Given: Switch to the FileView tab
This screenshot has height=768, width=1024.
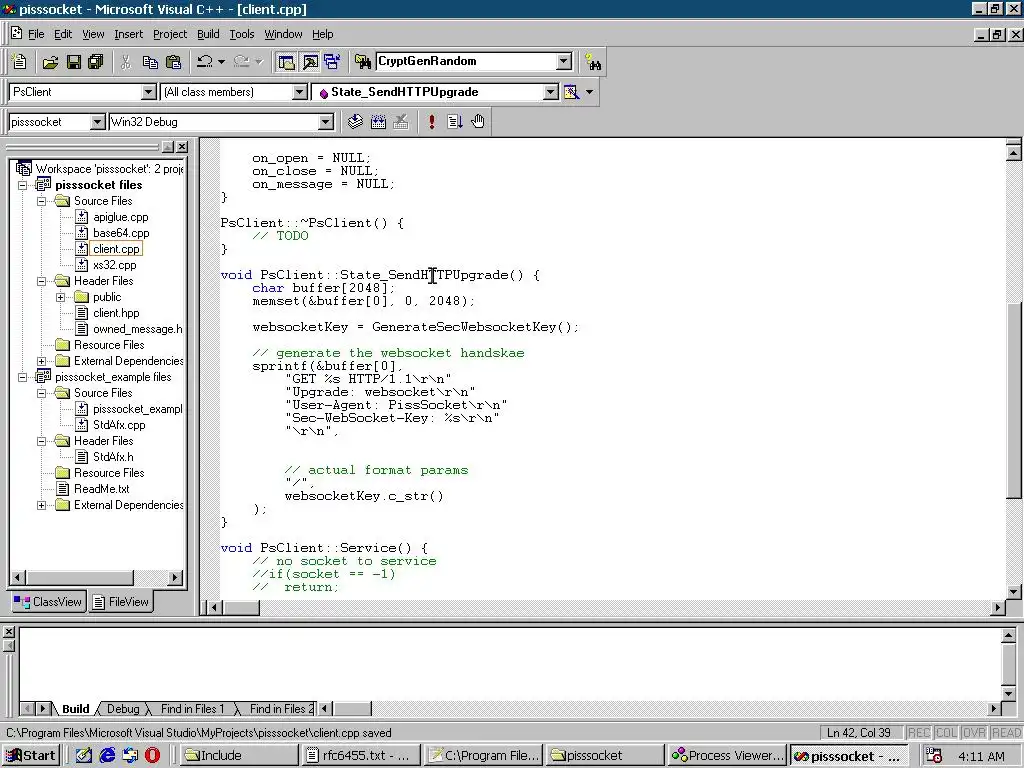Looking at the screenshot, I should [x=121, y=601].
